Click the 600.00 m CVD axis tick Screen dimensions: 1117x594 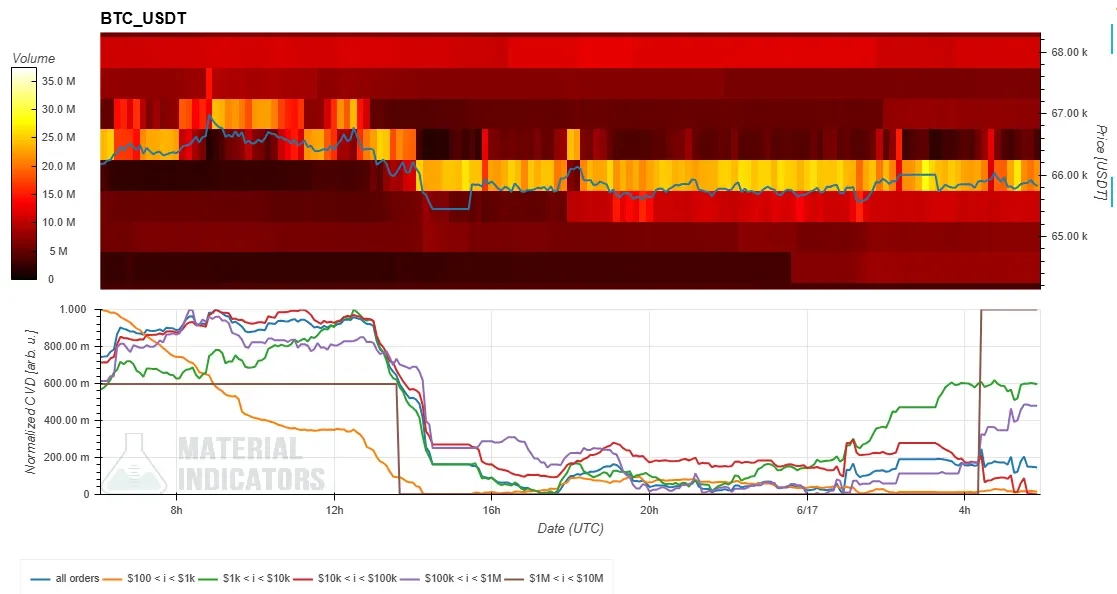[68, 383]
